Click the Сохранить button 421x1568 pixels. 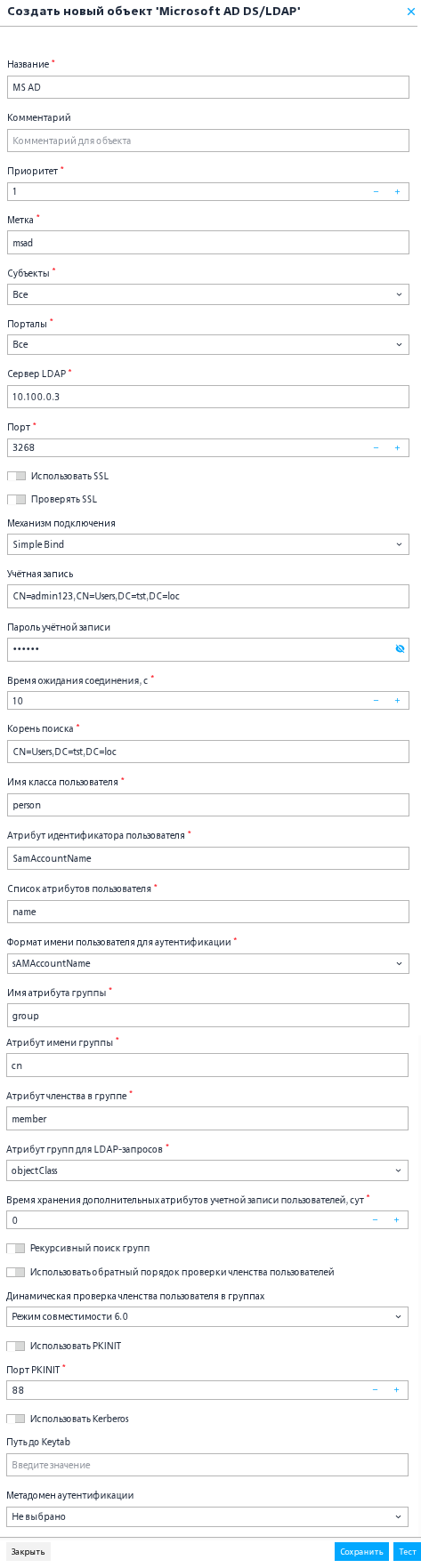point(361,1551)
